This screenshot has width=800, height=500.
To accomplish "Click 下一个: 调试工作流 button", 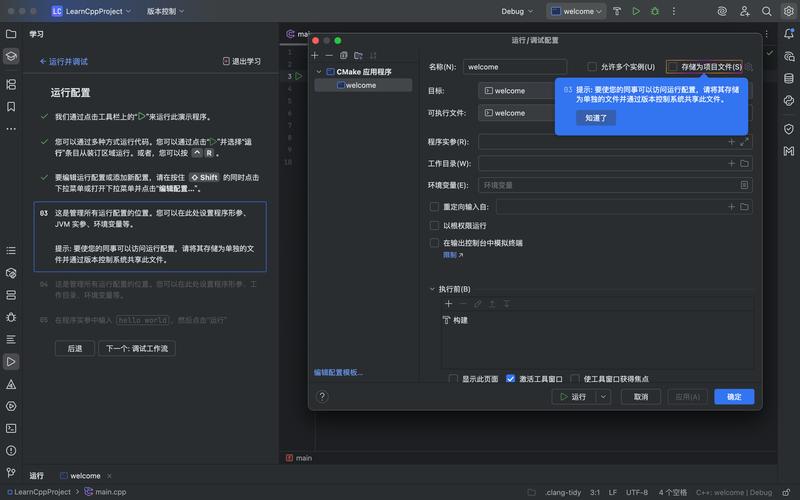I will [x=137, y=348].
